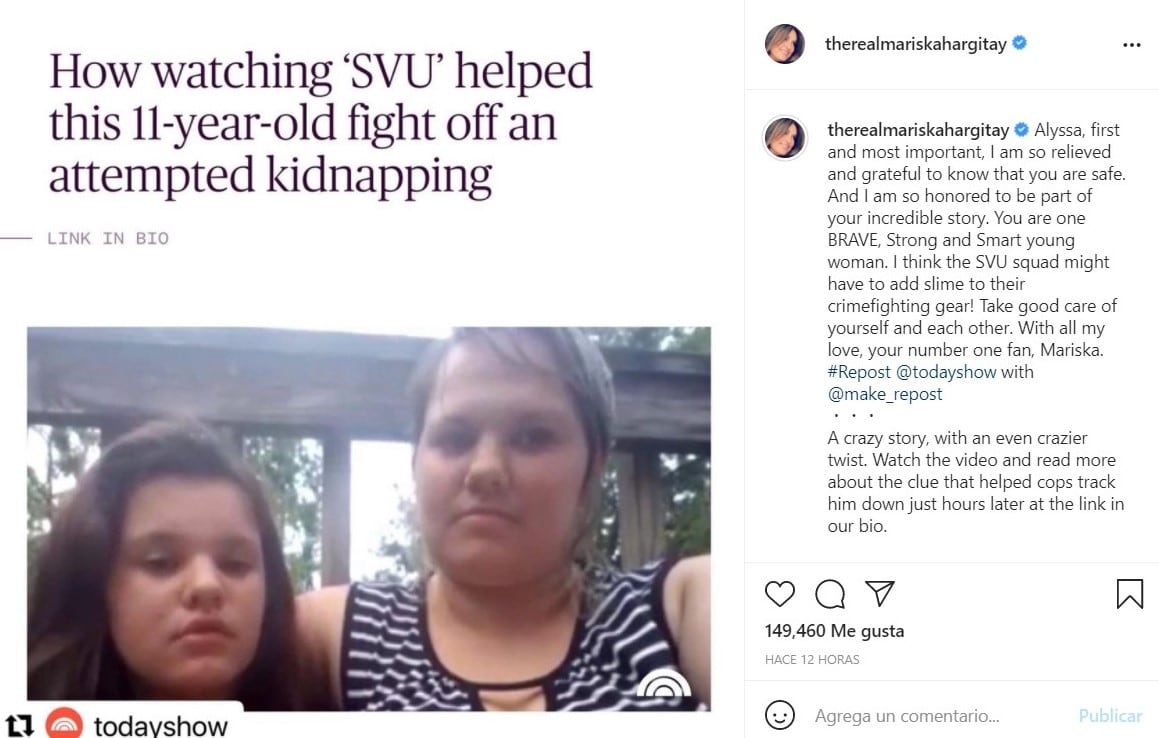Open therealmariskahargitay username in the header
This screenshot has height=738, width=1159.
point(915,44)
